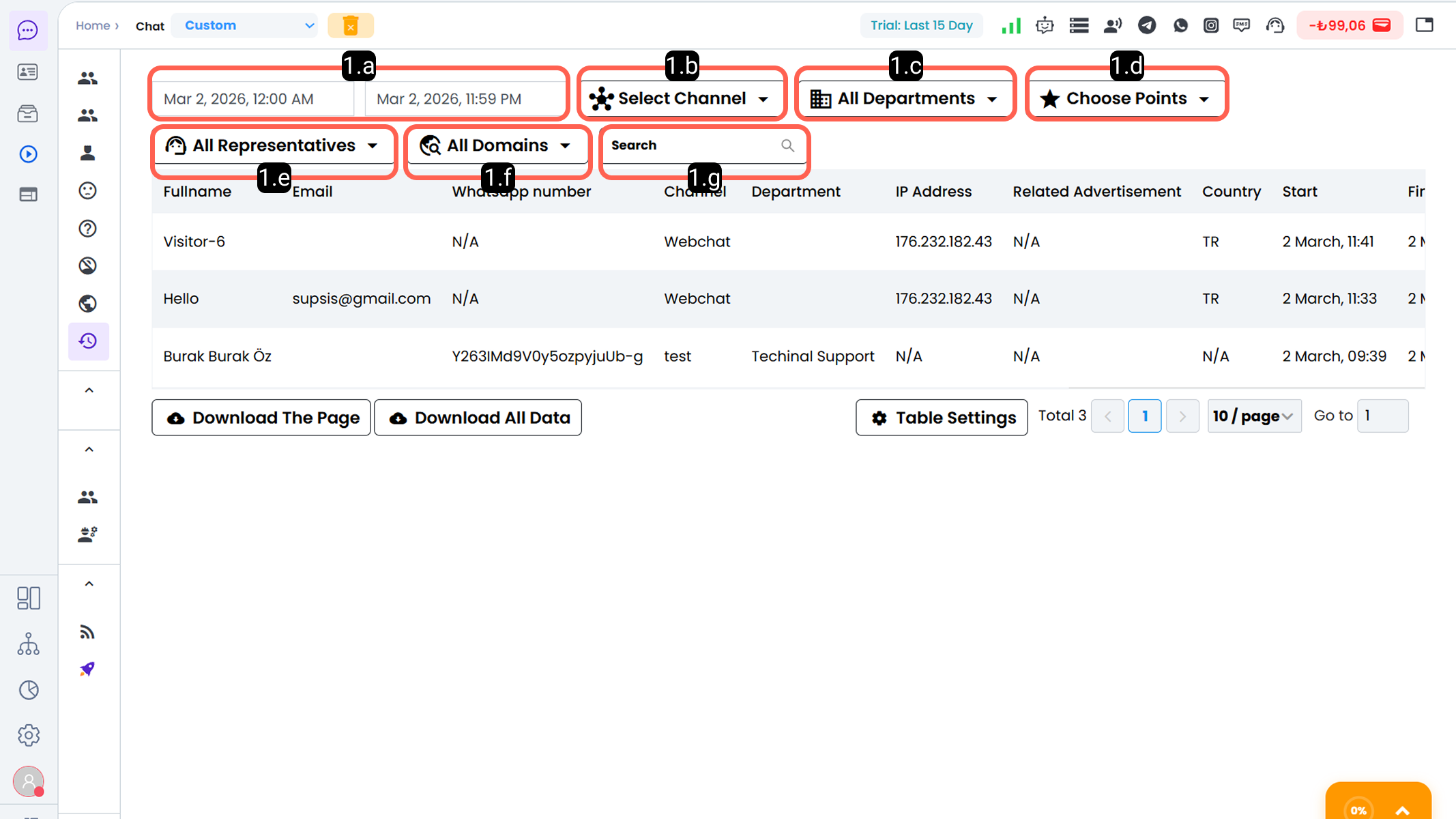Open the Choose Points dropdown
The image size is (1456, 819).
(x=1126, y=98)
